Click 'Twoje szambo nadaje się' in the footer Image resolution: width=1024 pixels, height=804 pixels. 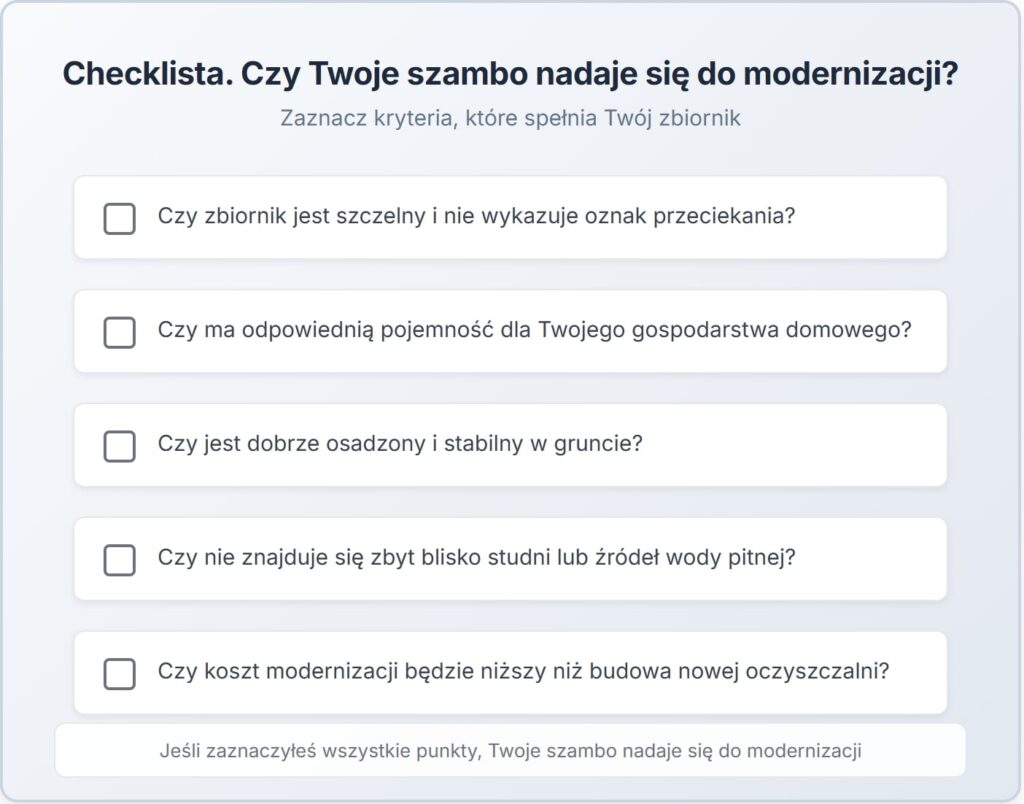coord(600,750)
